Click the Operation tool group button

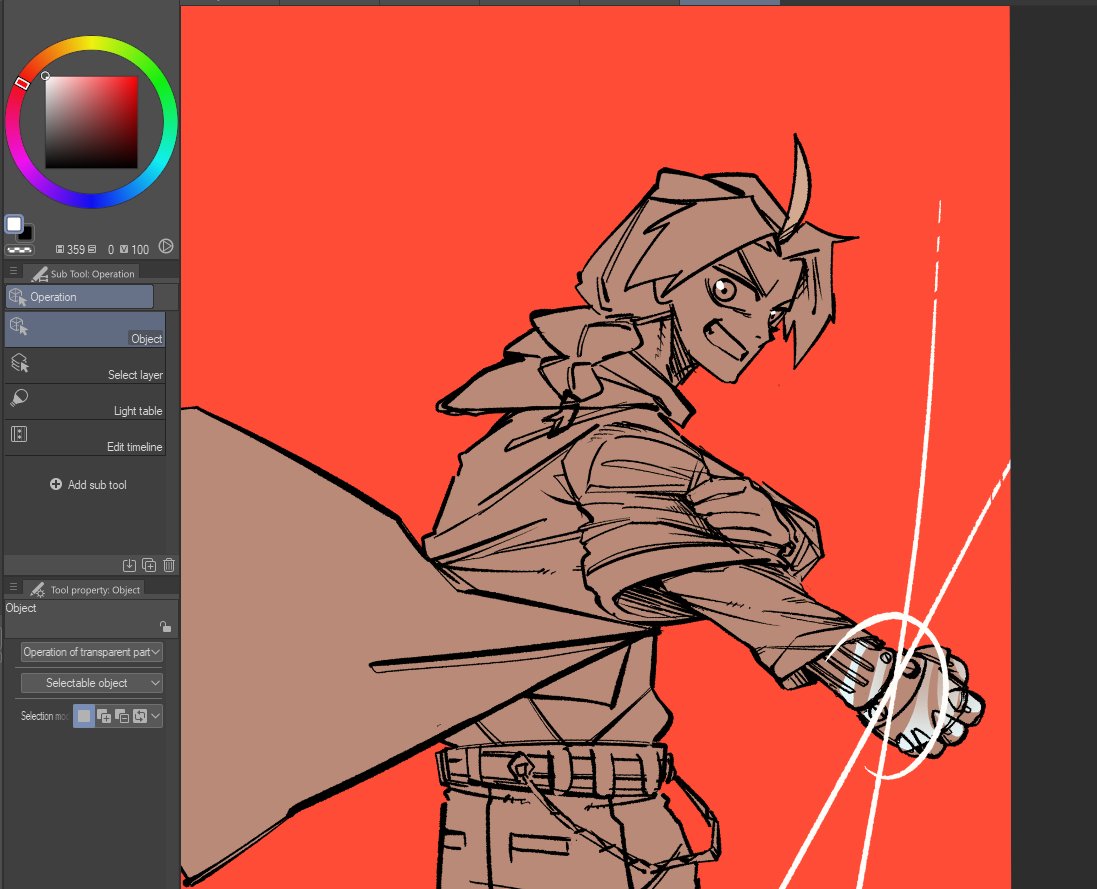[79, 297]
